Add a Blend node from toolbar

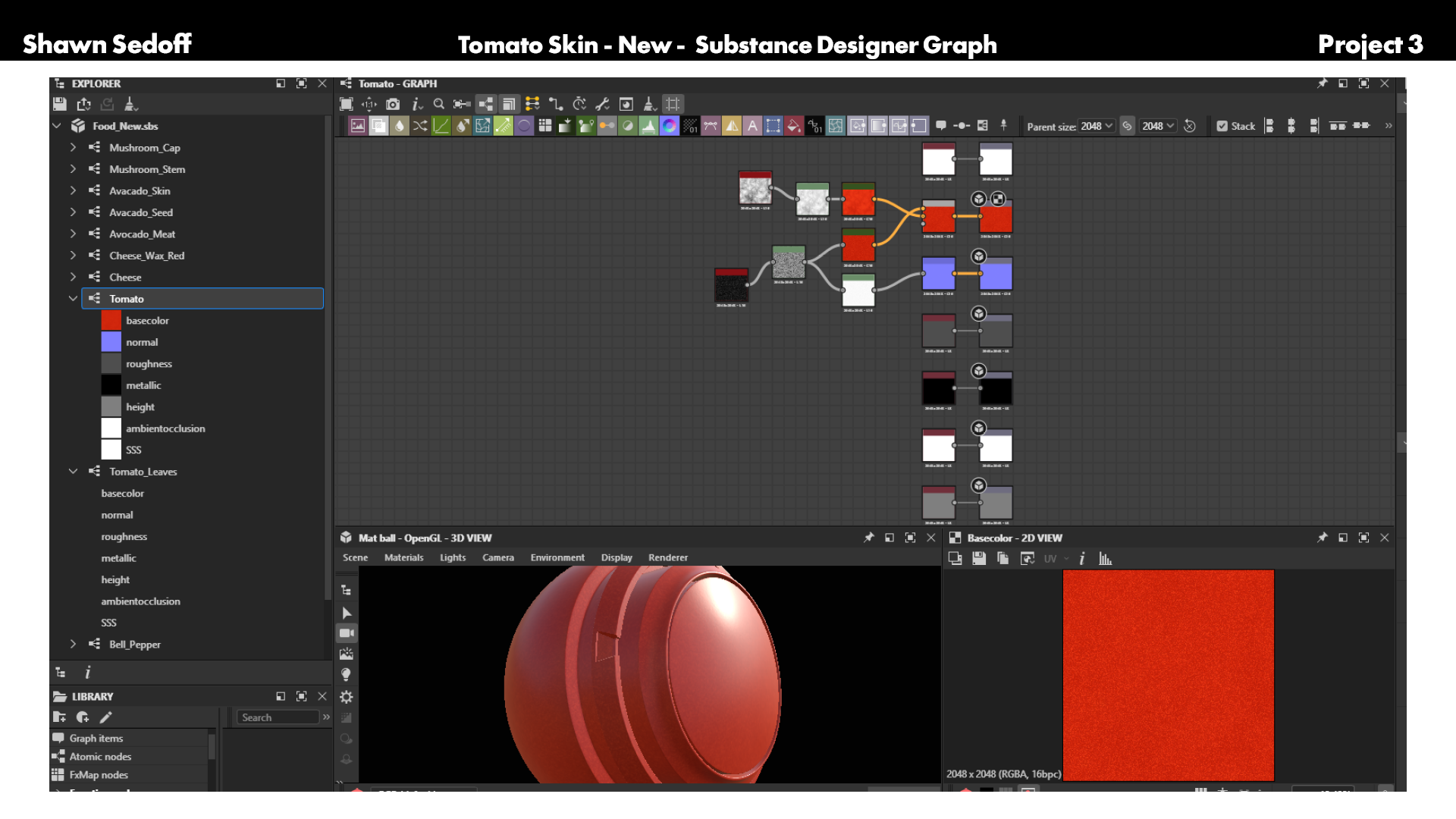379,126
